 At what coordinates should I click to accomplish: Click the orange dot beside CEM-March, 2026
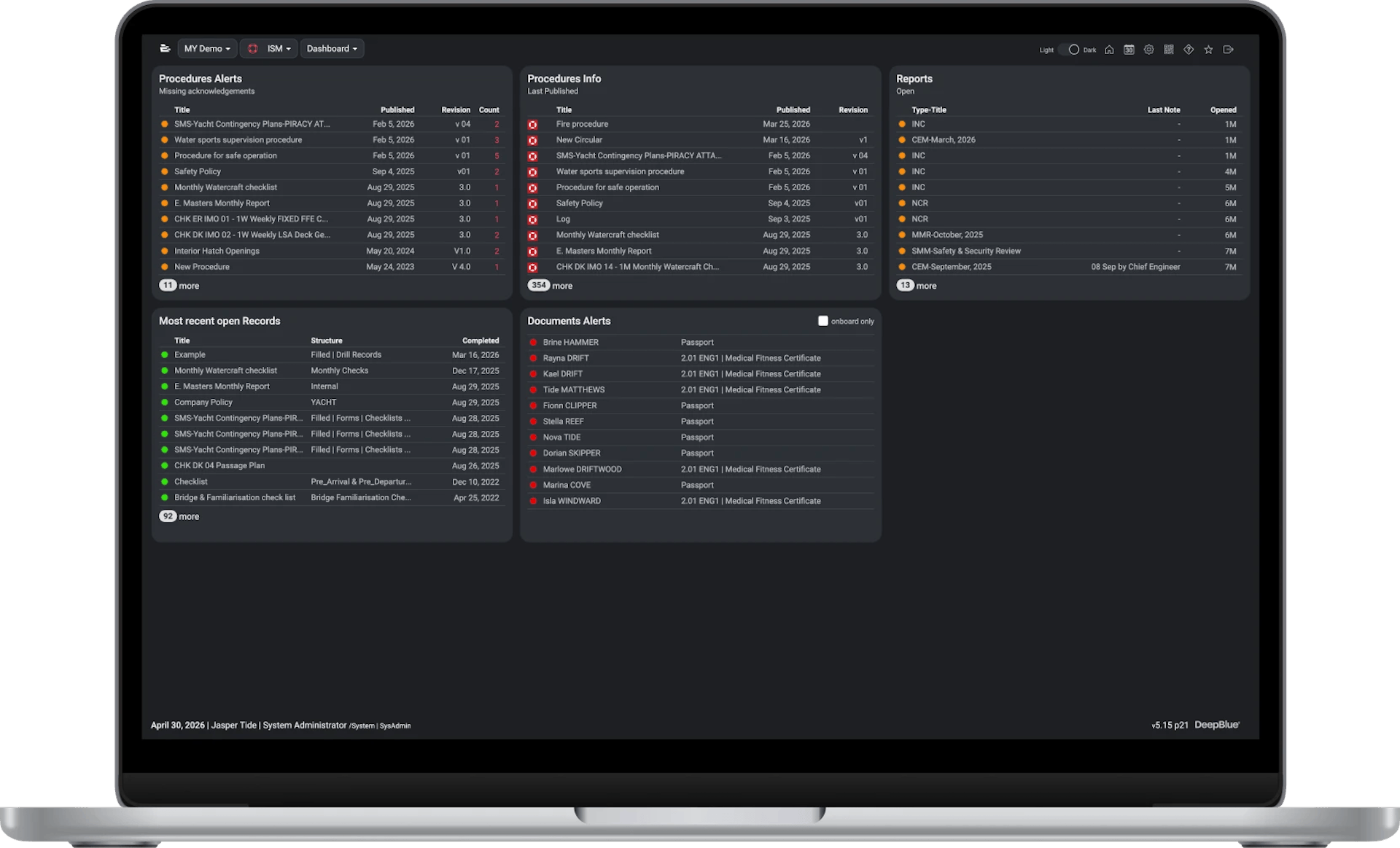click(902, 140)
